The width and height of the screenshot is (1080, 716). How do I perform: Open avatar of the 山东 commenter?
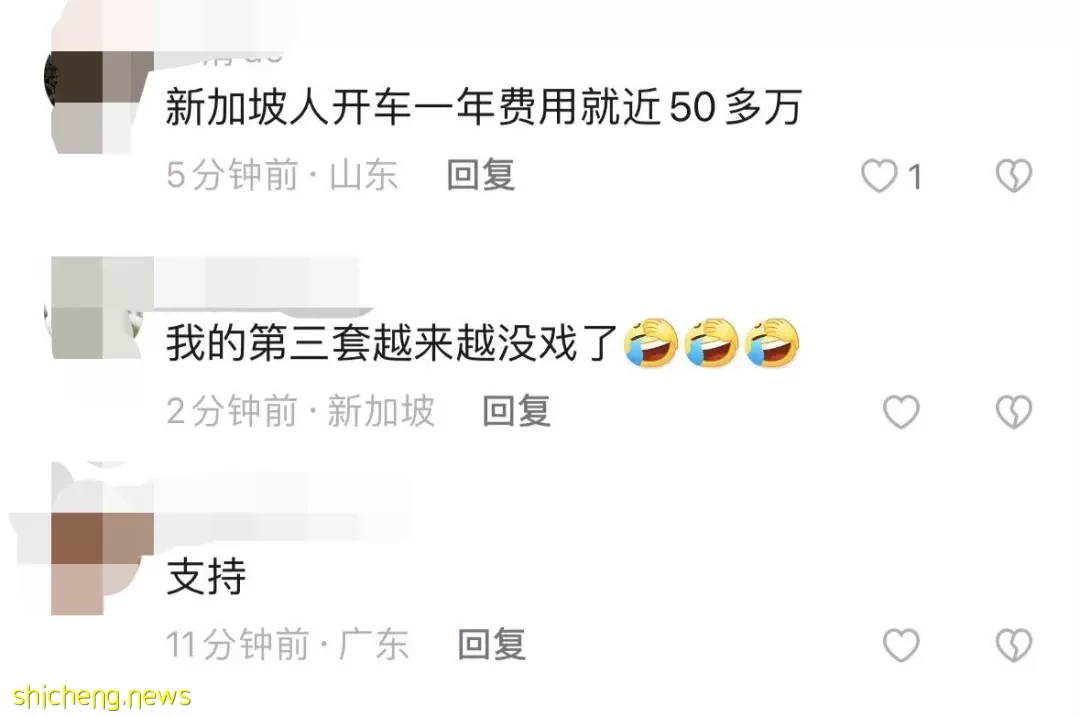coord(98,102)
